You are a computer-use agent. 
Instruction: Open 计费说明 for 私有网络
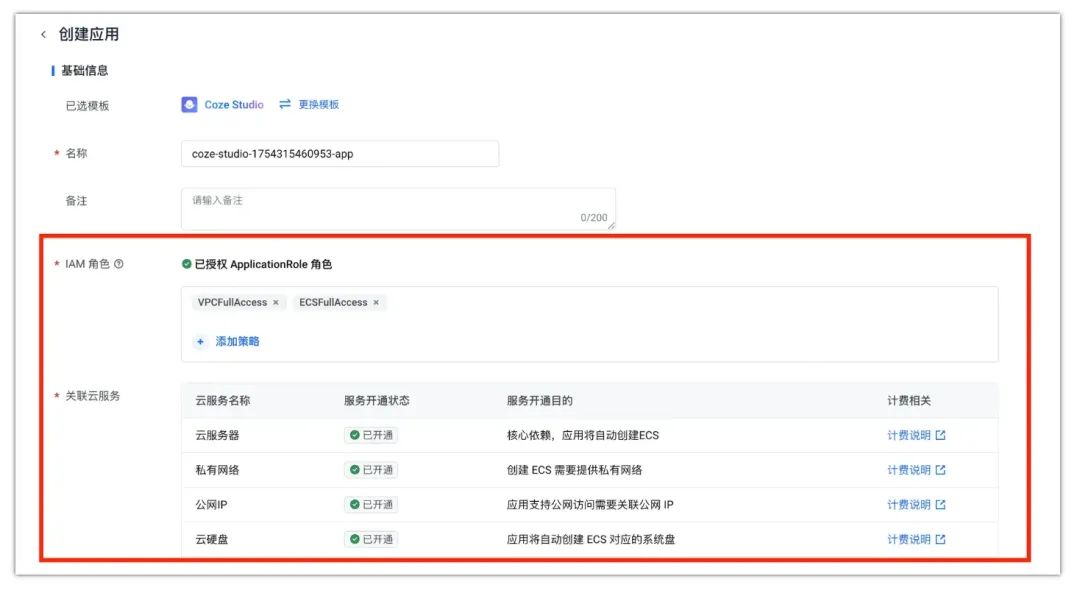(x=908, y=470)
